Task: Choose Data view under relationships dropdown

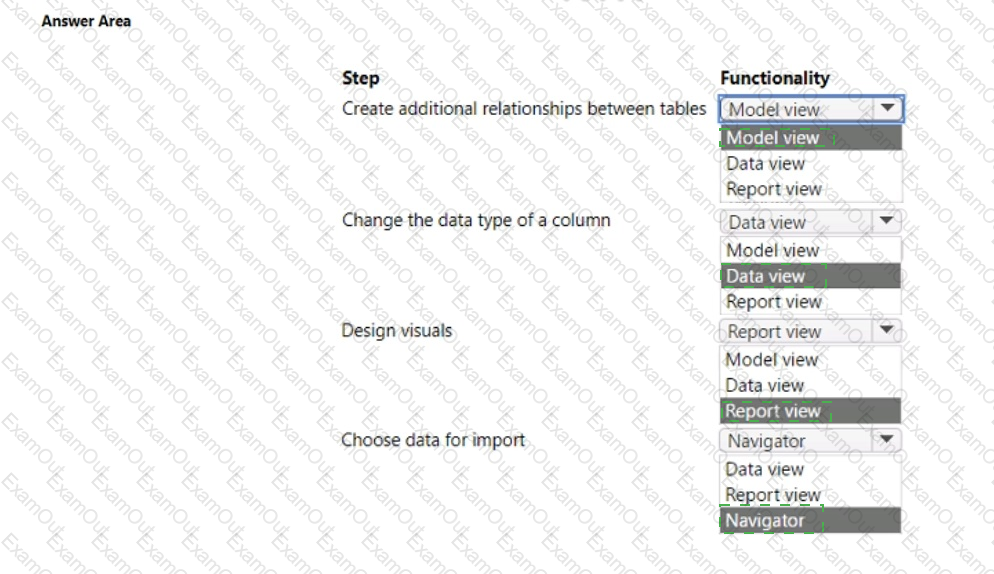Action: coord(810,164)
